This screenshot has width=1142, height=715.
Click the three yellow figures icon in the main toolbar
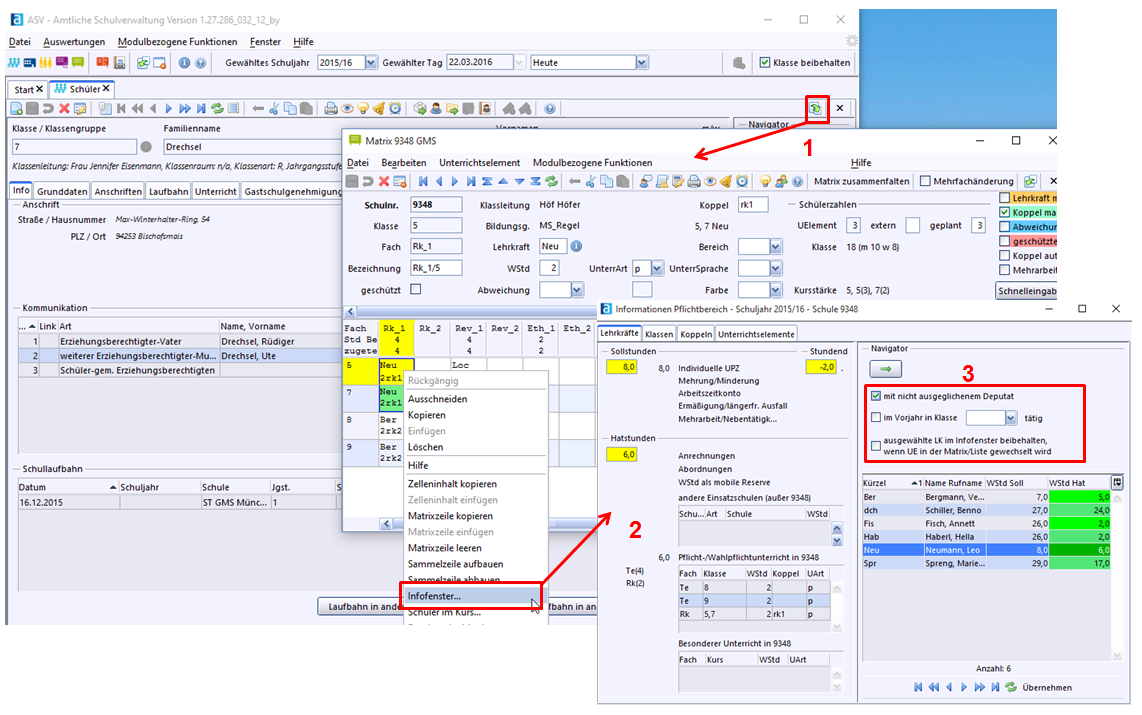45,63
